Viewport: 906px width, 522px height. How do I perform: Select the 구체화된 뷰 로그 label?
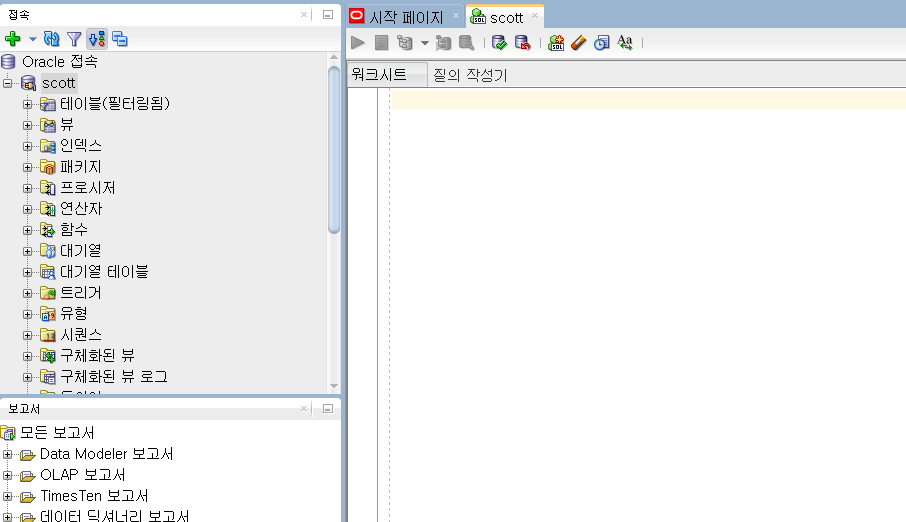point(114,377)
